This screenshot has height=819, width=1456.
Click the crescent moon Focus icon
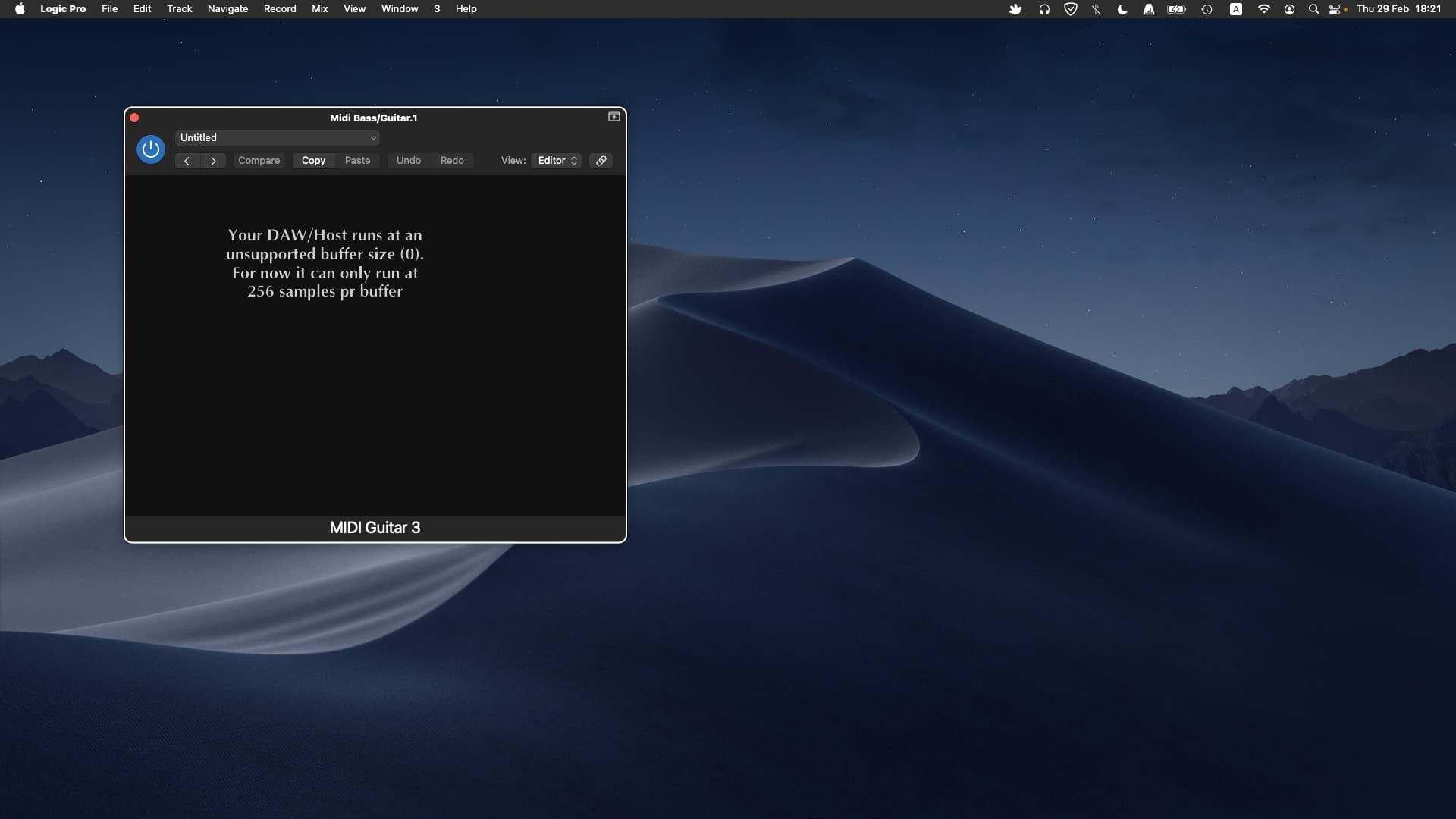[1122, 9]
